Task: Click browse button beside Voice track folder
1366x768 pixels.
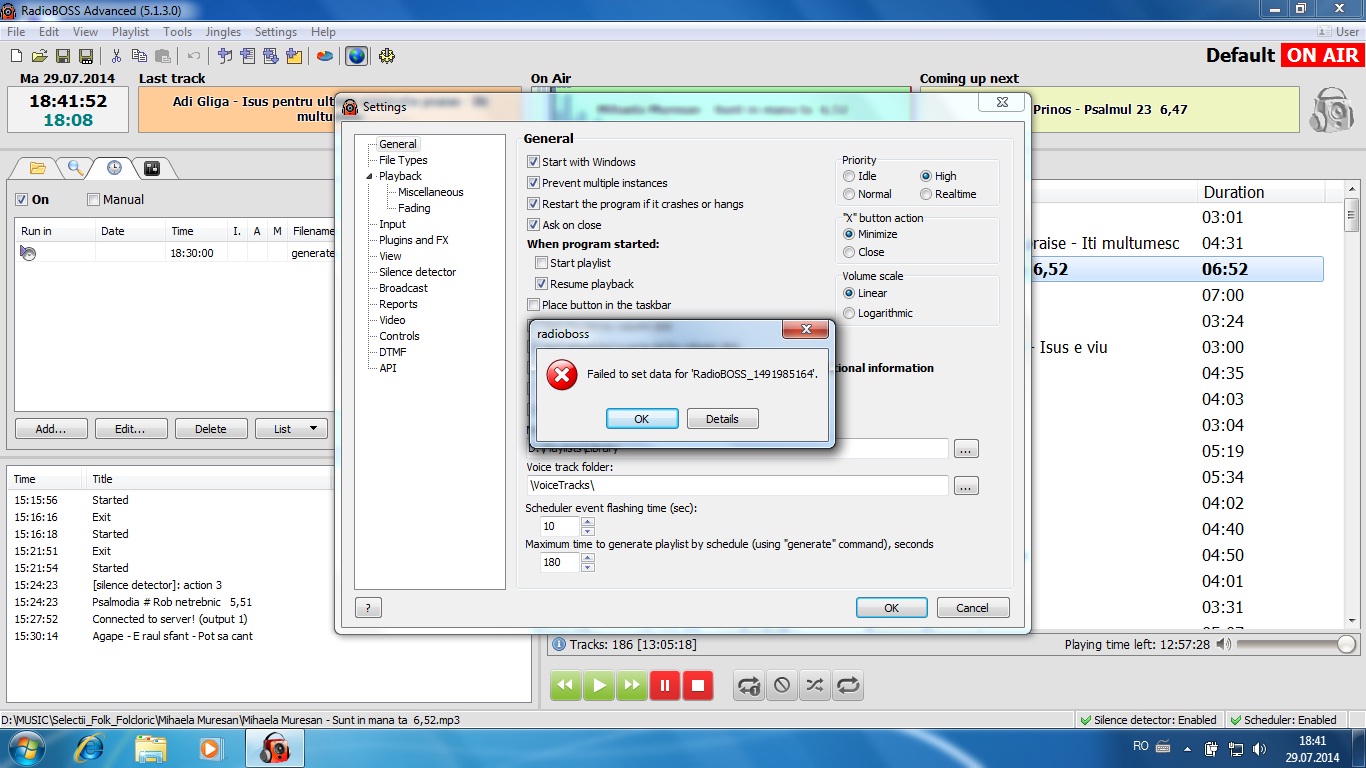Action: [966, 486]
